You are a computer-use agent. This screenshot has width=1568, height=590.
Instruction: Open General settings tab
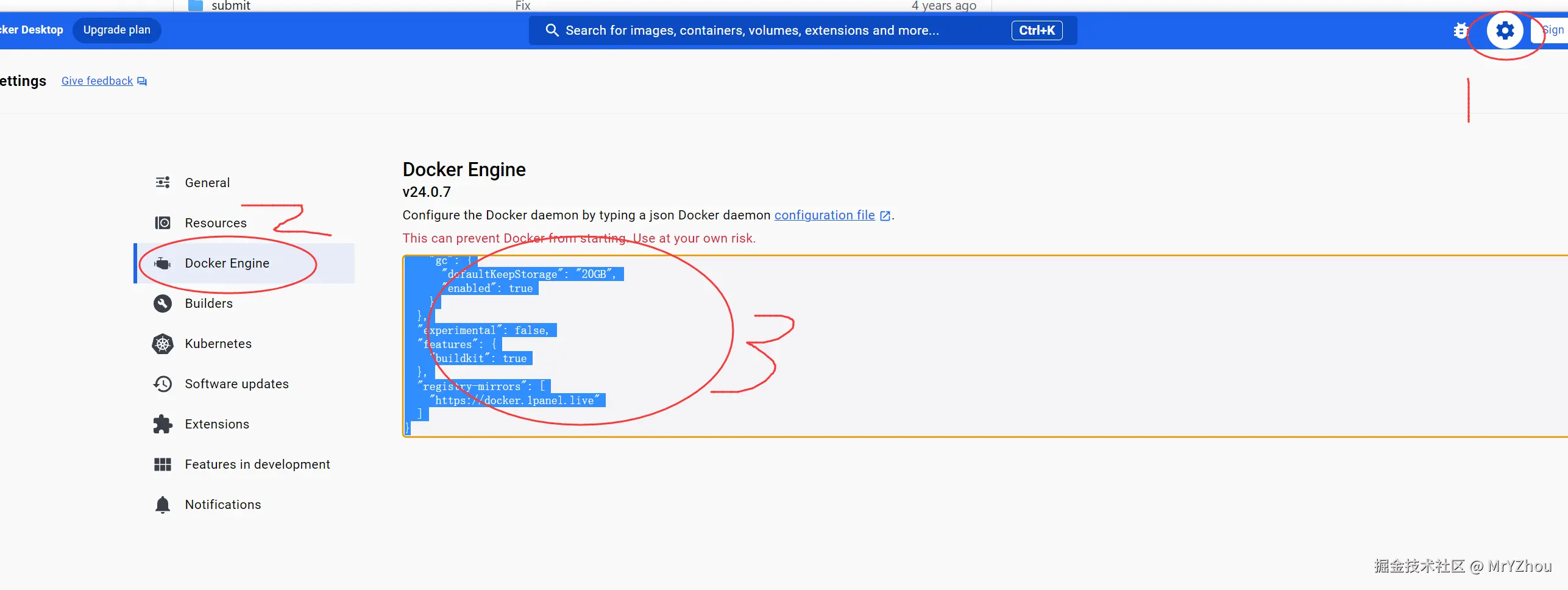tap(245, 182)
